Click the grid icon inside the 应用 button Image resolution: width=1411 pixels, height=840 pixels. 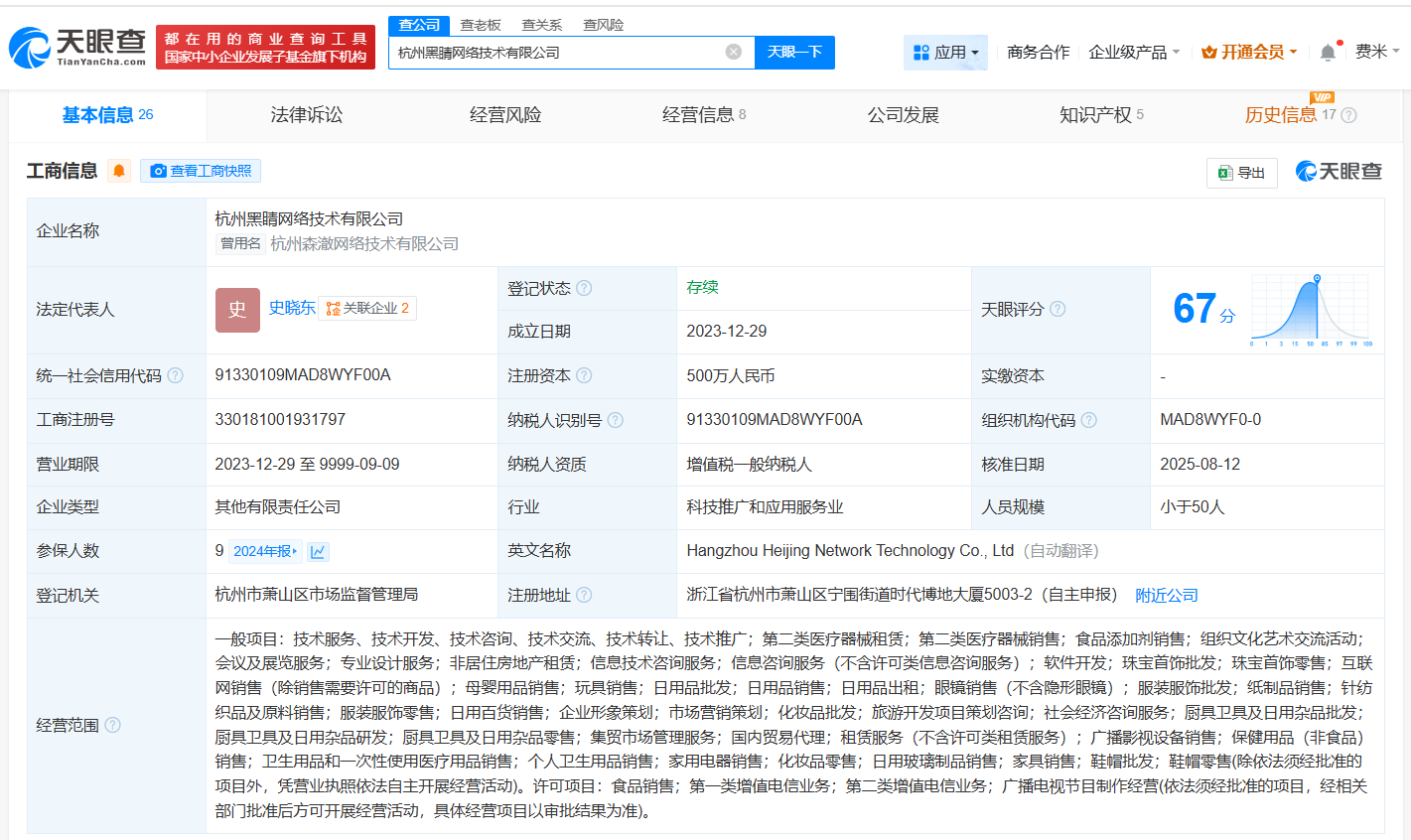[x=921, y=52]
